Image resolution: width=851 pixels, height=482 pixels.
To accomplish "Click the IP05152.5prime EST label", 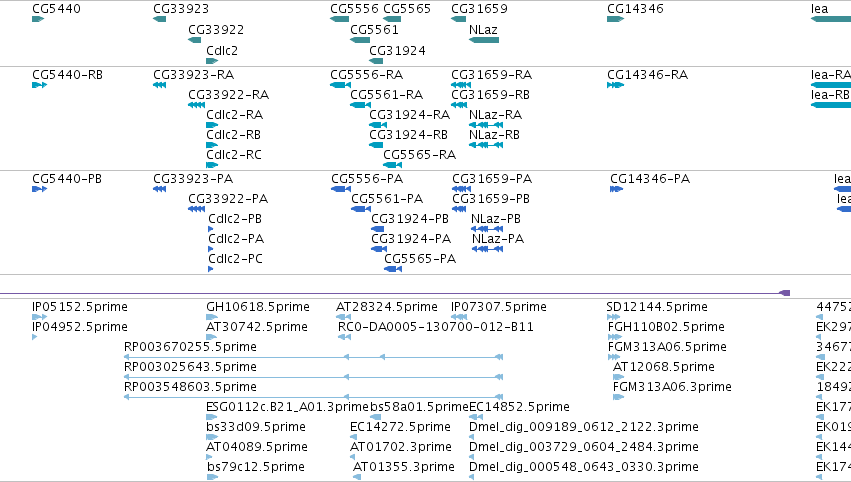I will click(x=80, y=307).
